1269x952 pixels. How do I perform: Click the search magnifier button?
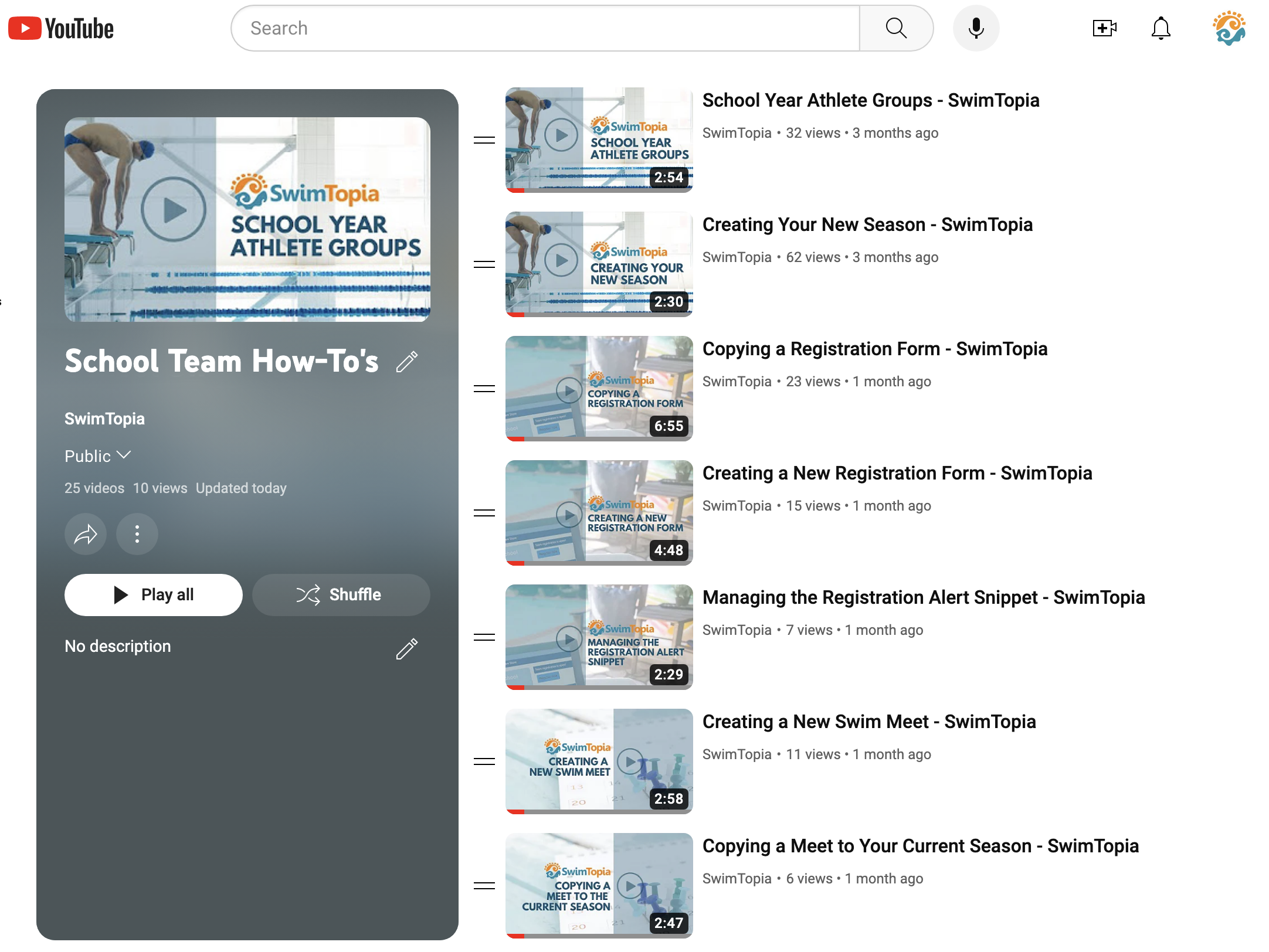(x=895, y=28)
